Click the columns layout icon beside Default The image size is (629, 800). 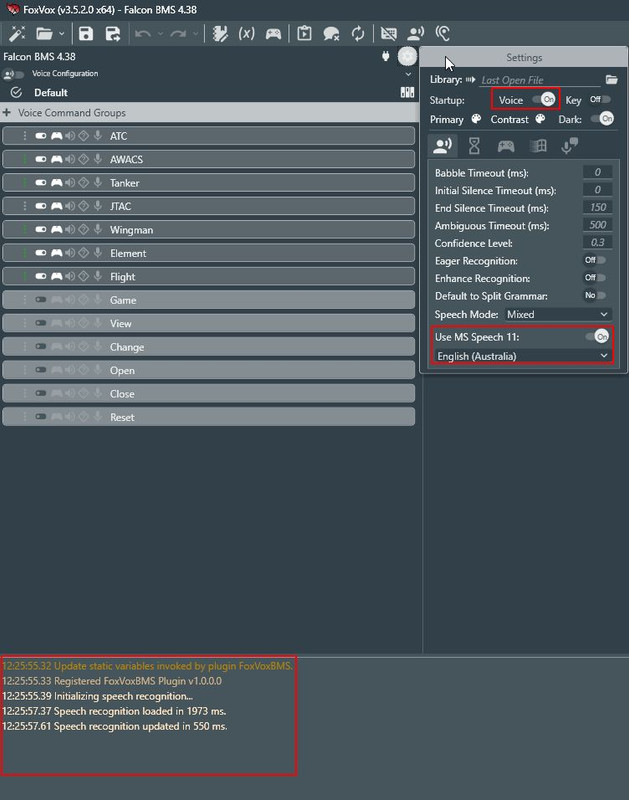pyautogui.click(x=407, y=92)
